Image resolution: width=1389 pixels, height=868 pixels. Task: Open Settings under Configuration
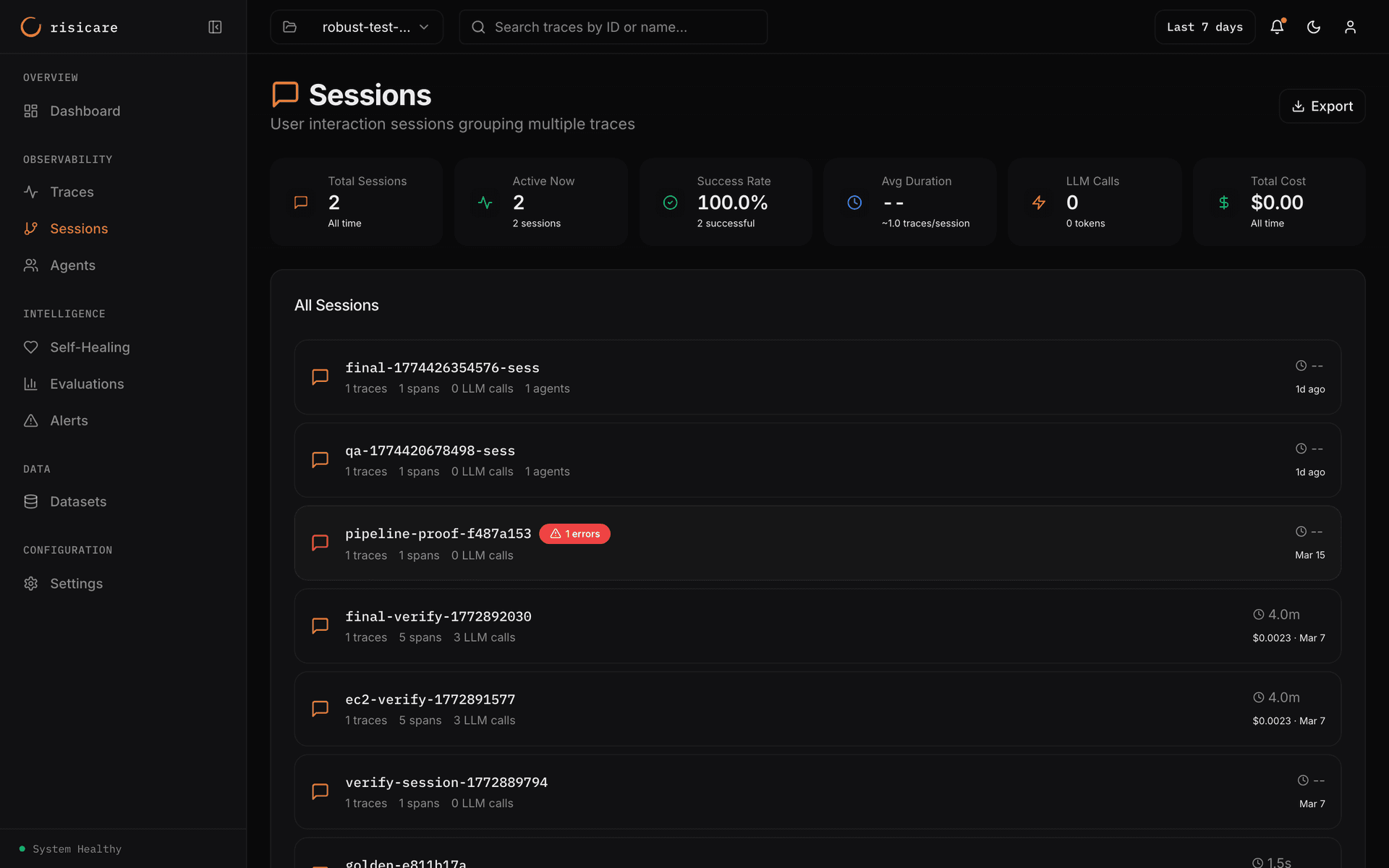(x=76, y=584)
